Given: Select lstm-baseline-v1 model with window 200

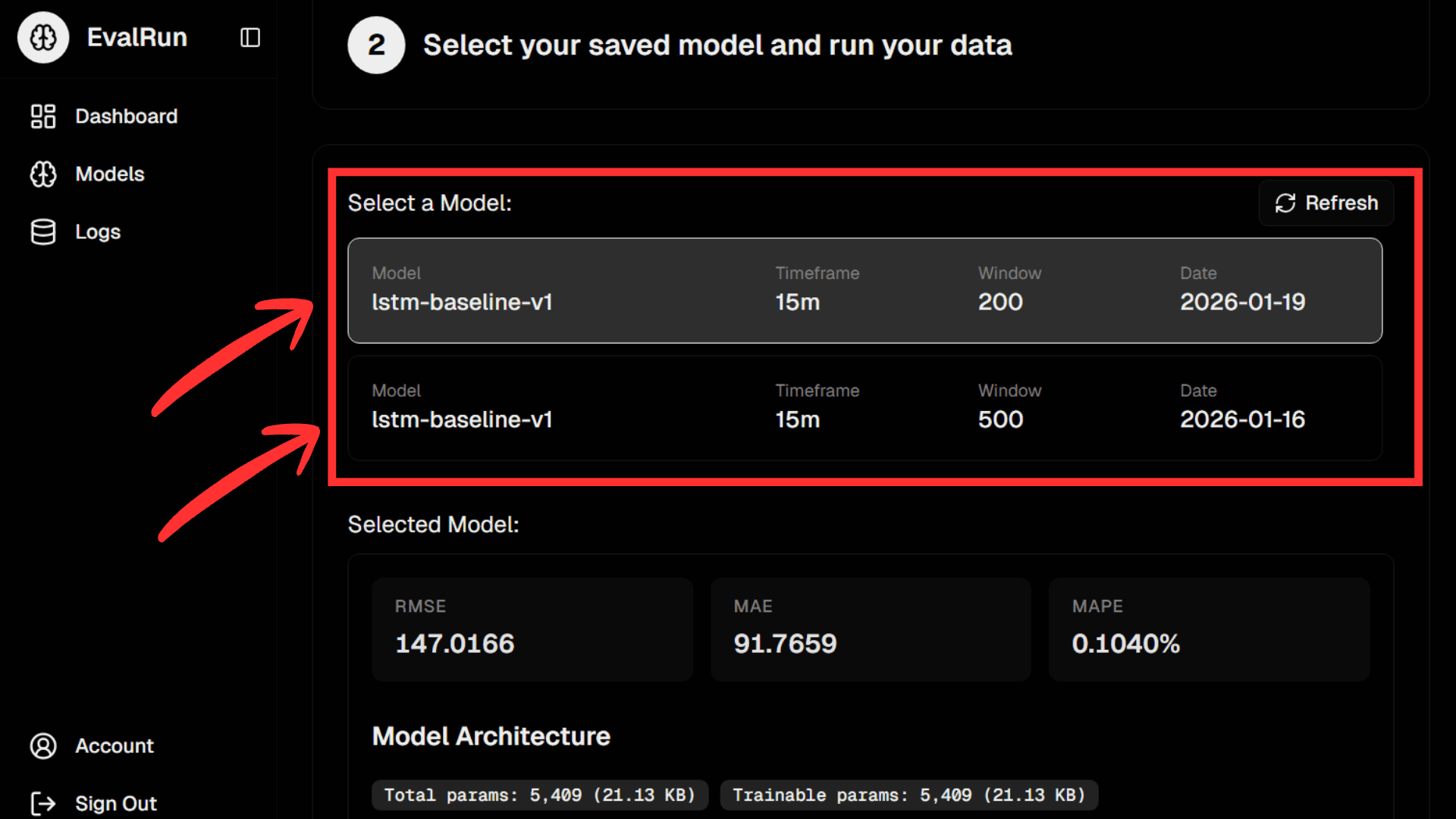Looking at the screenshot, I should pyautogui.click(x=864, y=290).
